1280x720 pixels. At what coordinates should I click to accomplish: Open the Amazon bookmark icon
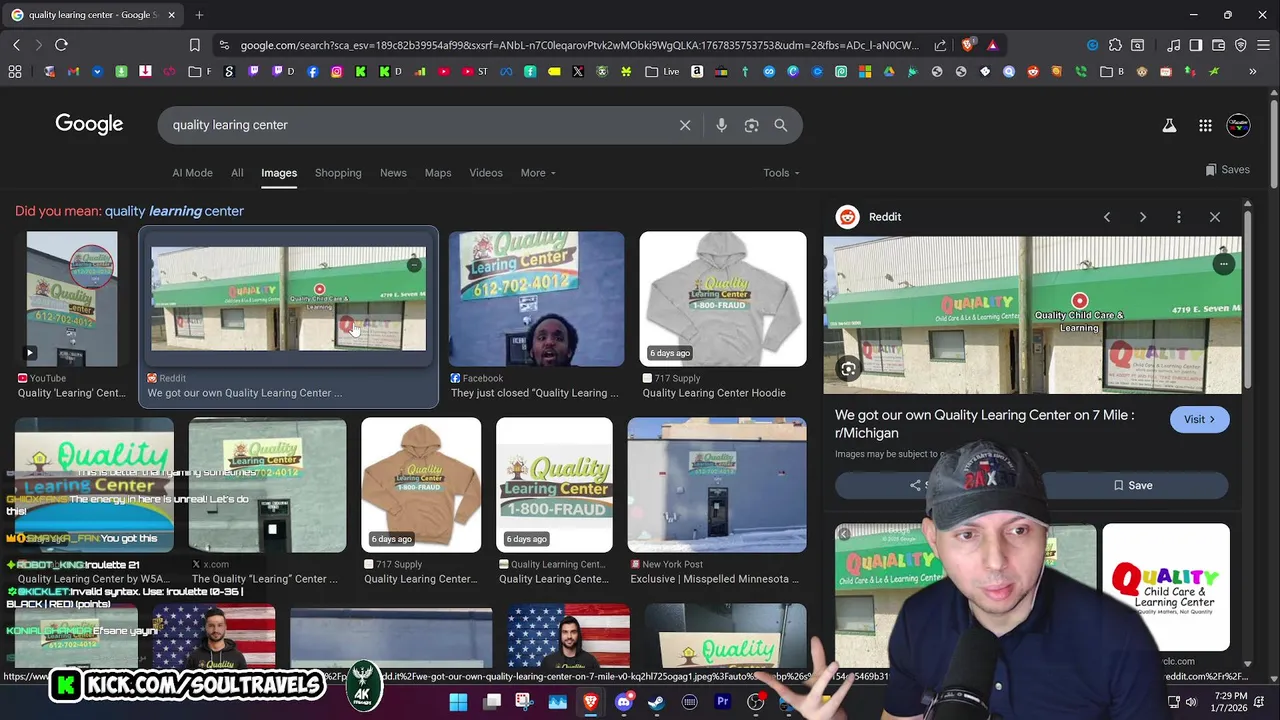[697, 72]
